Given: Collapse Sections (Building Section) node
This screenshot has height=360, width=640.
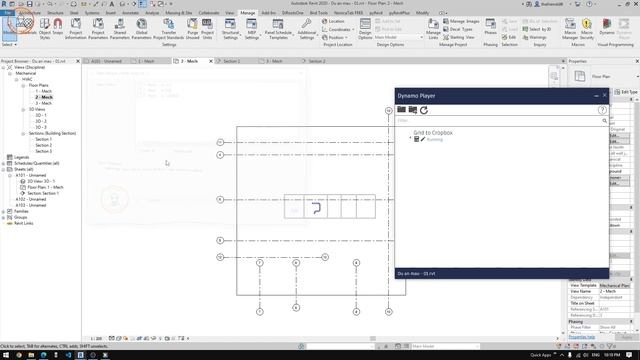Looking at the screenshot, I should pyautogui.click(x=23, y=133).
